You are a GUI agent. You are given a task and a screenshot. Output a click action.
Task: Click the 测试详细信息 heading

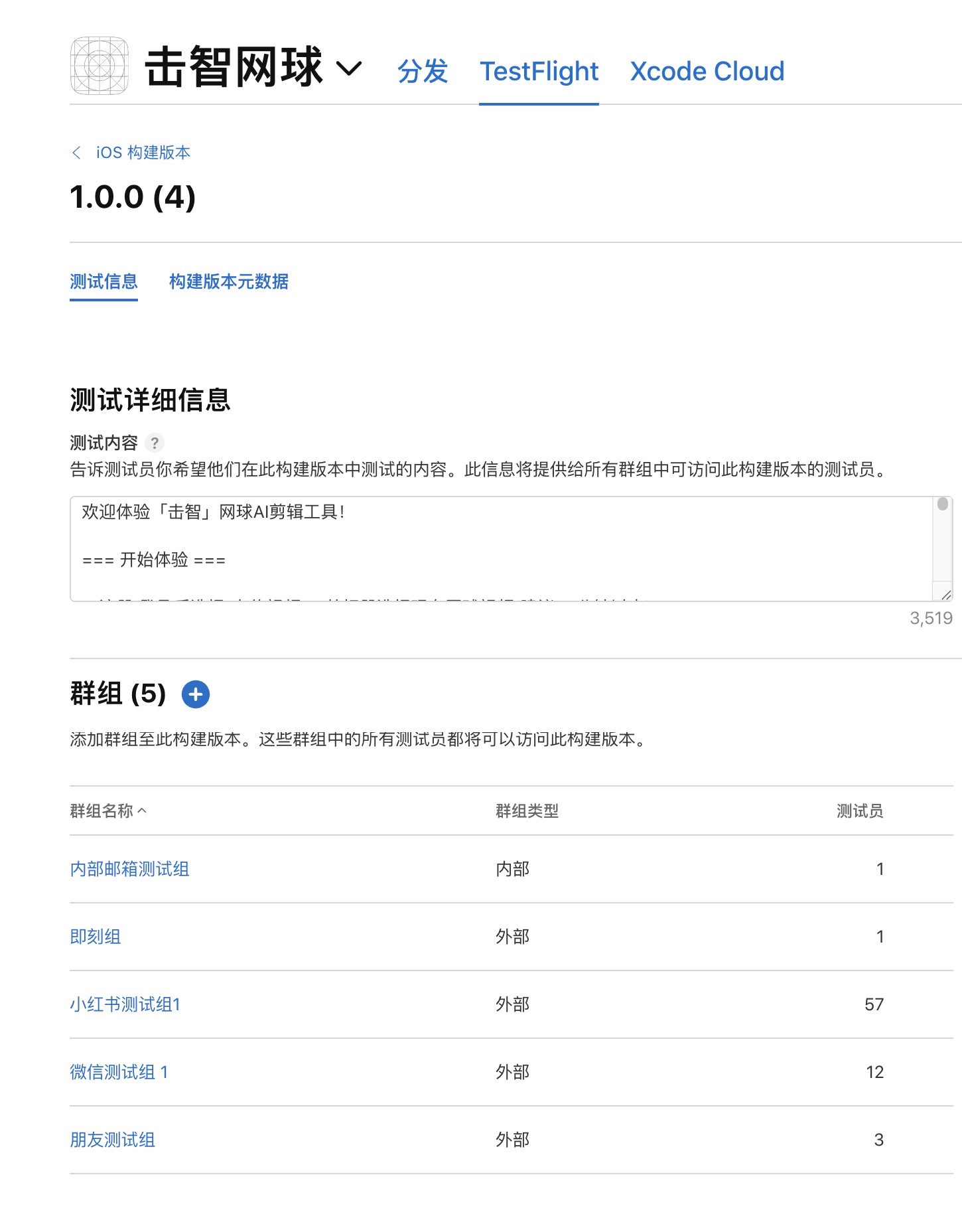pyautogui.click(x=150, y=400)
